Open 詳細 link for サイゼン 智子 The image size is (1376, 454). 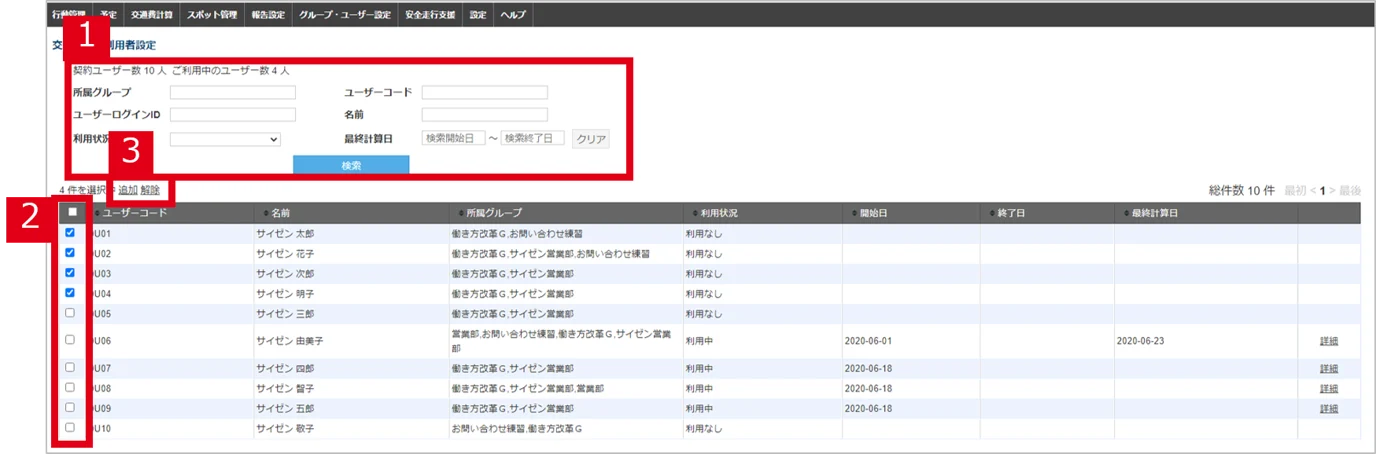1329,388
